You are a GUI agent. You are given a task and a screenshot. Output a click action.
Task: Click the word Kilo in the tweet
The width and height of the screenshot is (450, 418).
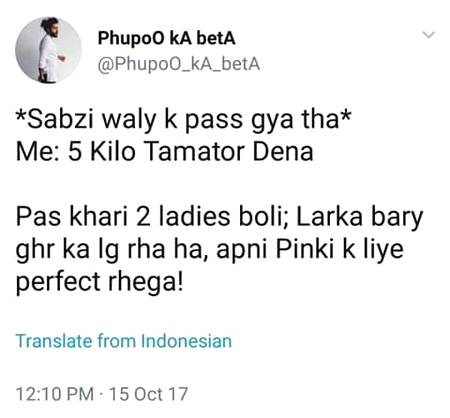pyautogui.click(x=113, y=152)
